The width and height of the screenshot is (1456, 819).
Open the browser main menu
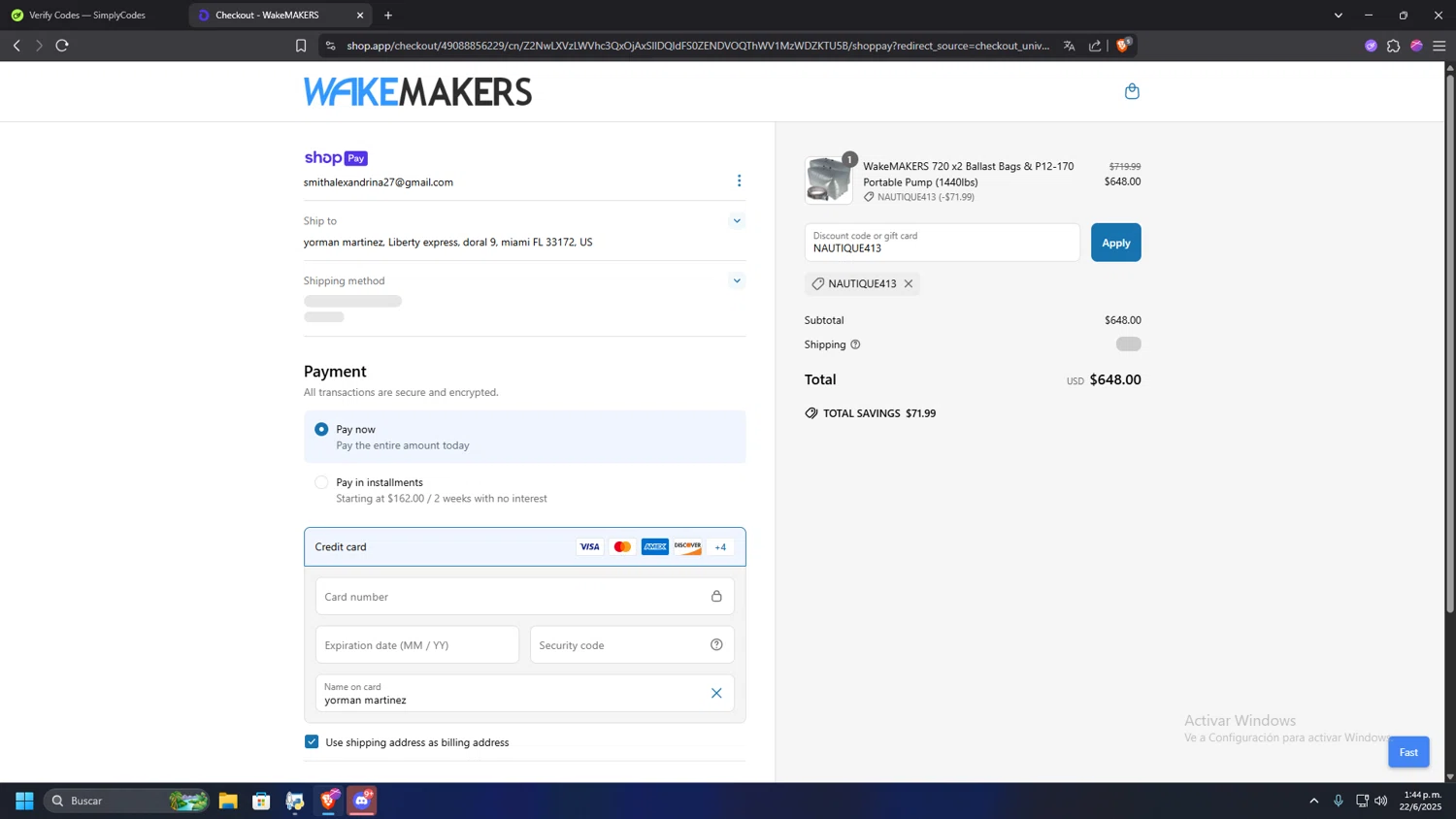(1439, 46)
